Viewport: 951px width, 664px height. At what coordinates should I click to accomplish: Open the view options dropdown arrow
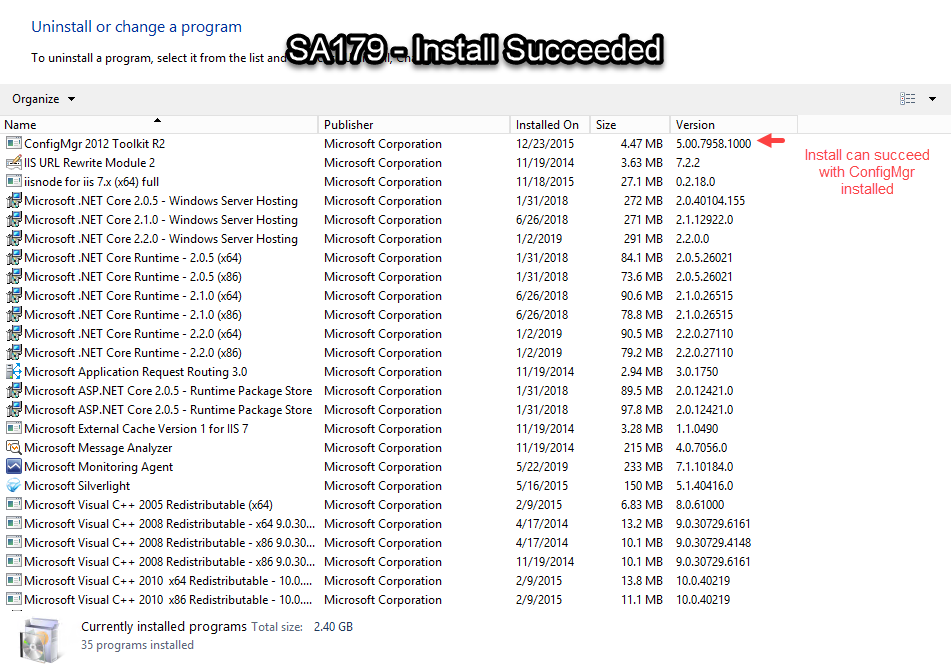click(x=932, y=98)
